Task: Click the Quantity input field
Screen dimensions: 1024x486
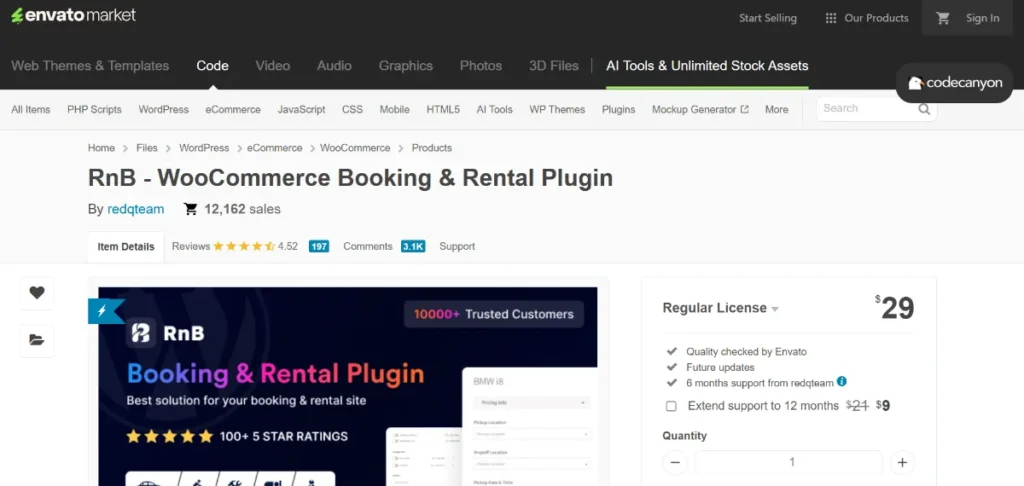Action: [789, 462]
